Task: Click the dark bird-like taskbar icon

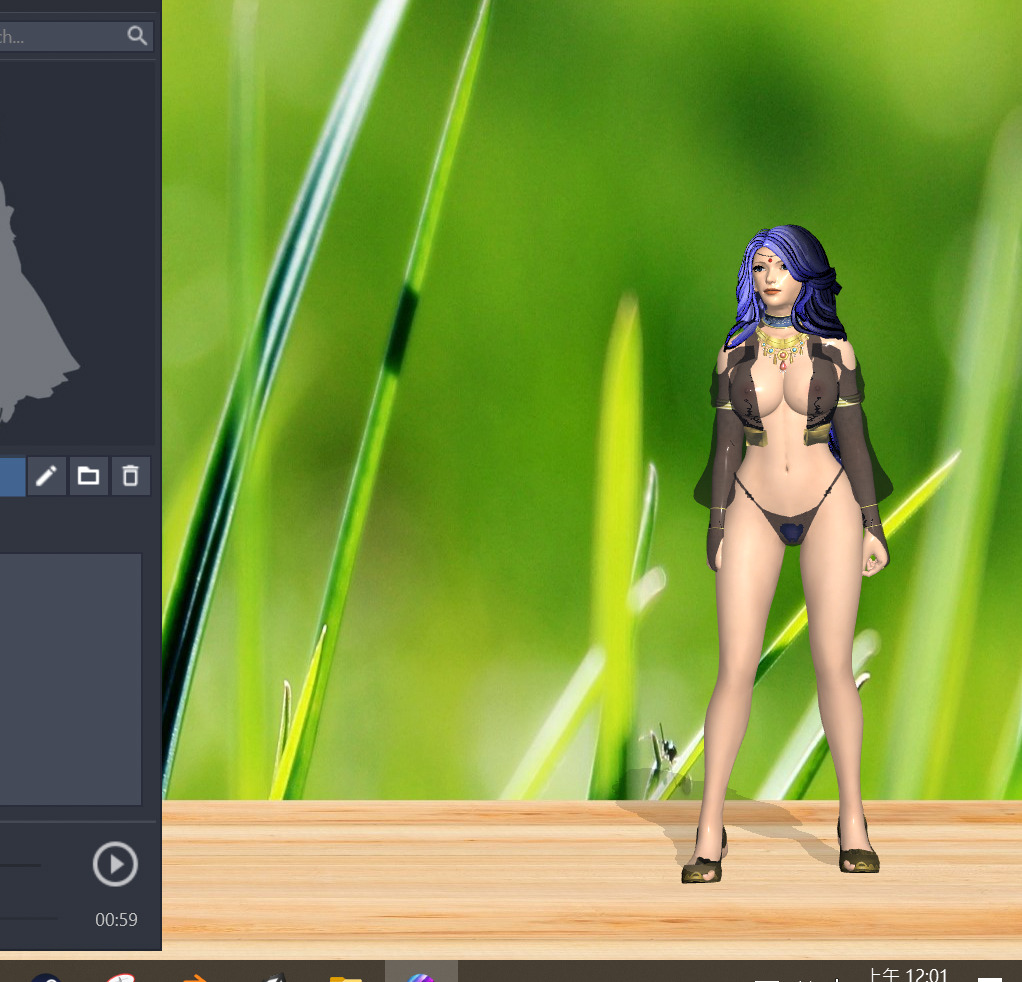Action: click(274, 977)
